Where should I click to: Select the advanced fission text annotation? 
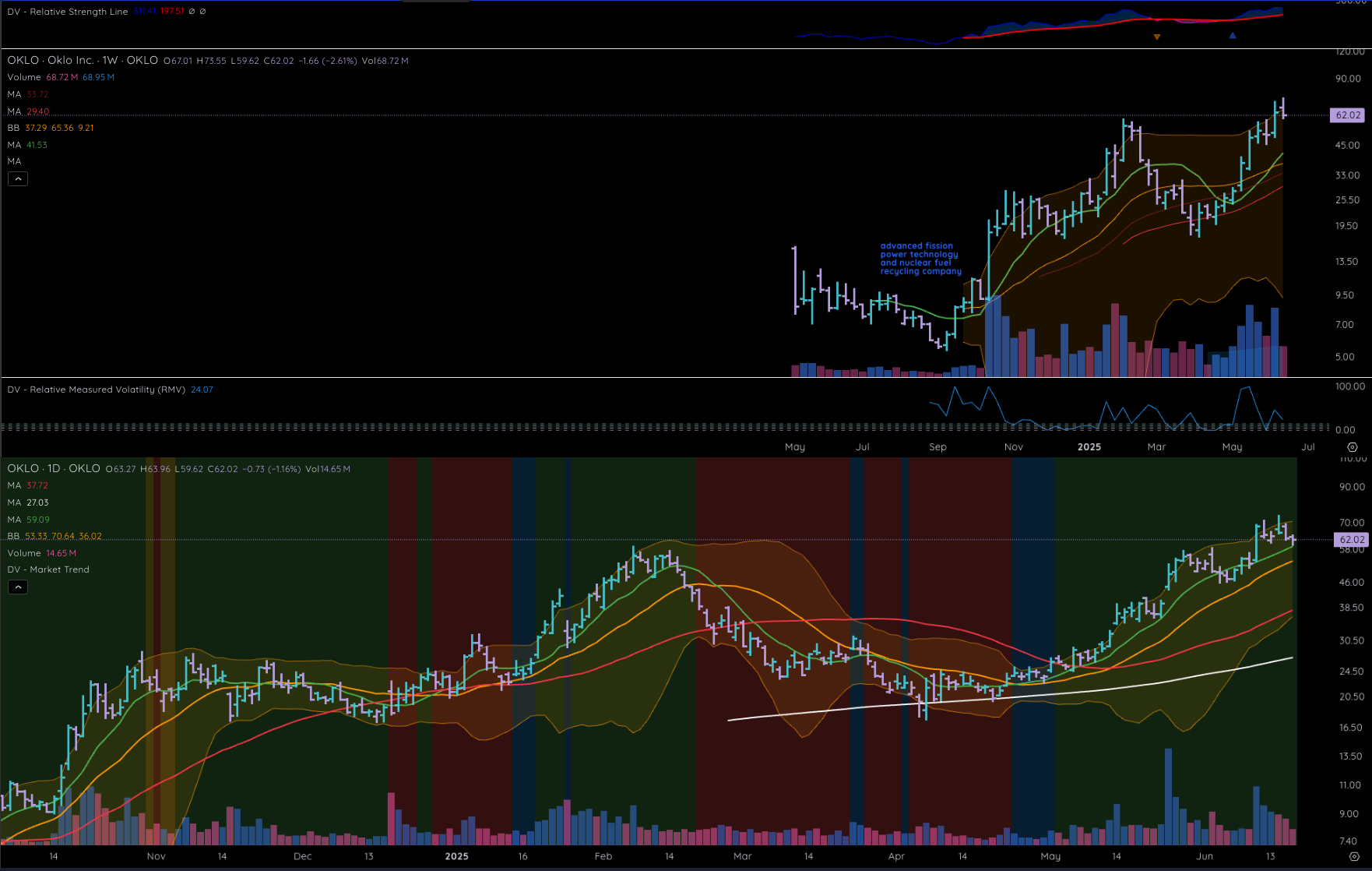[x=920, y=259]
